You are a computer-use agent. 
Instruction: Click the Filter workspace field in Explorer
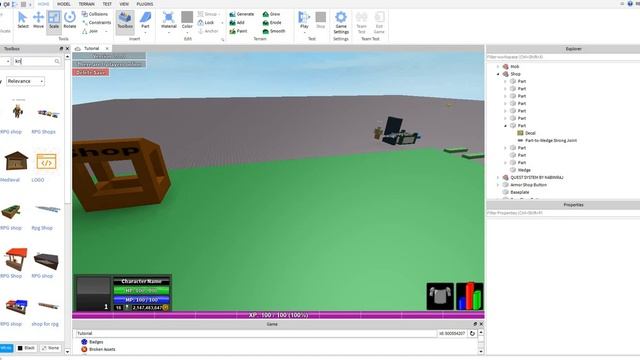(x=563, y=57)
